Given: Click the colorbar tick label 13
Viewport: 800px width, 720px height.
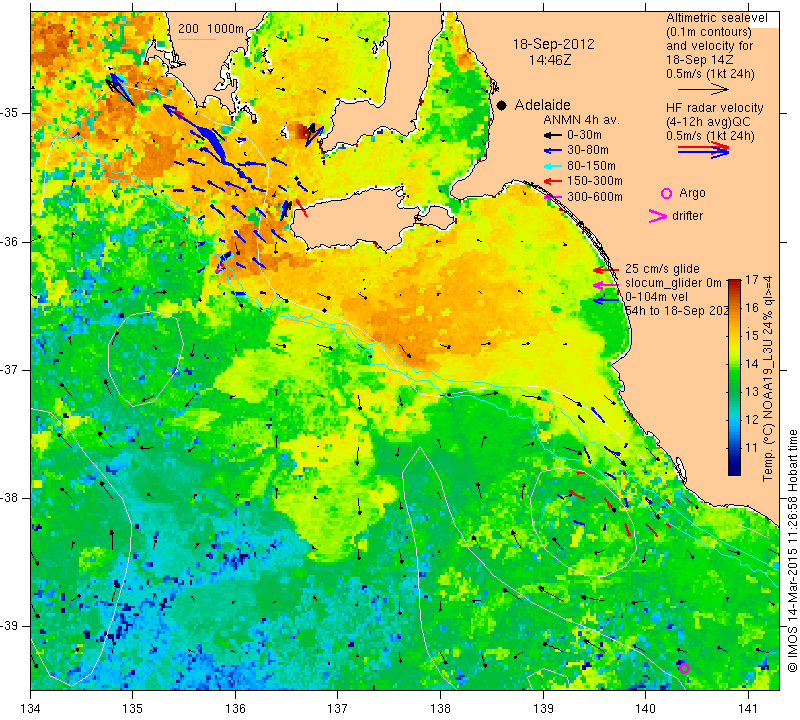Looking at the screenshot, I should click(752, 392).
